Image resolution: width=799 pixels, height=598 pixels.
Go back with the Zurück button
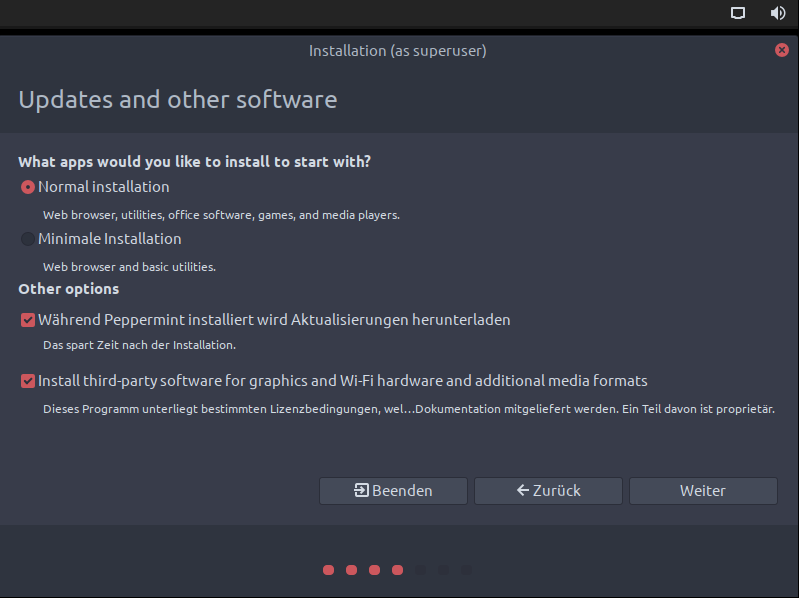click(x=548, y=491)
